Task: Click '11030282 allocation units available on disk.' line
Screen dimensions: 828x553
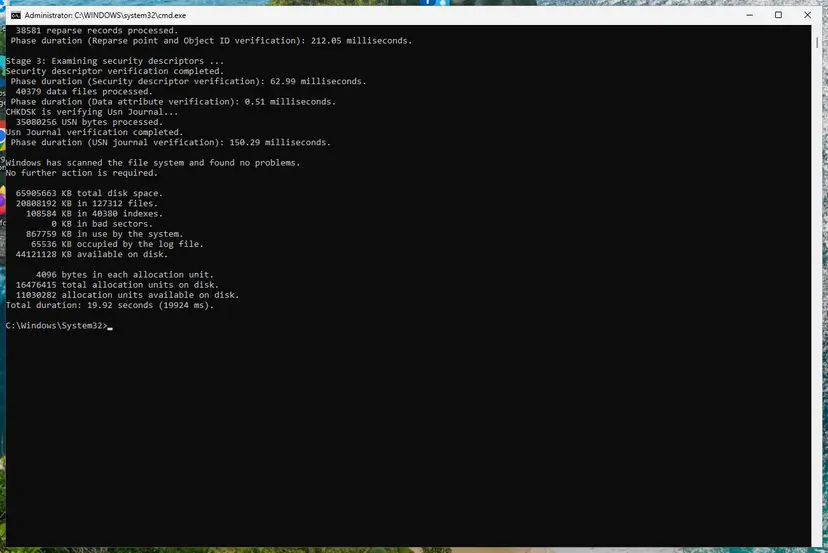Action: click(x=127, y=295)
